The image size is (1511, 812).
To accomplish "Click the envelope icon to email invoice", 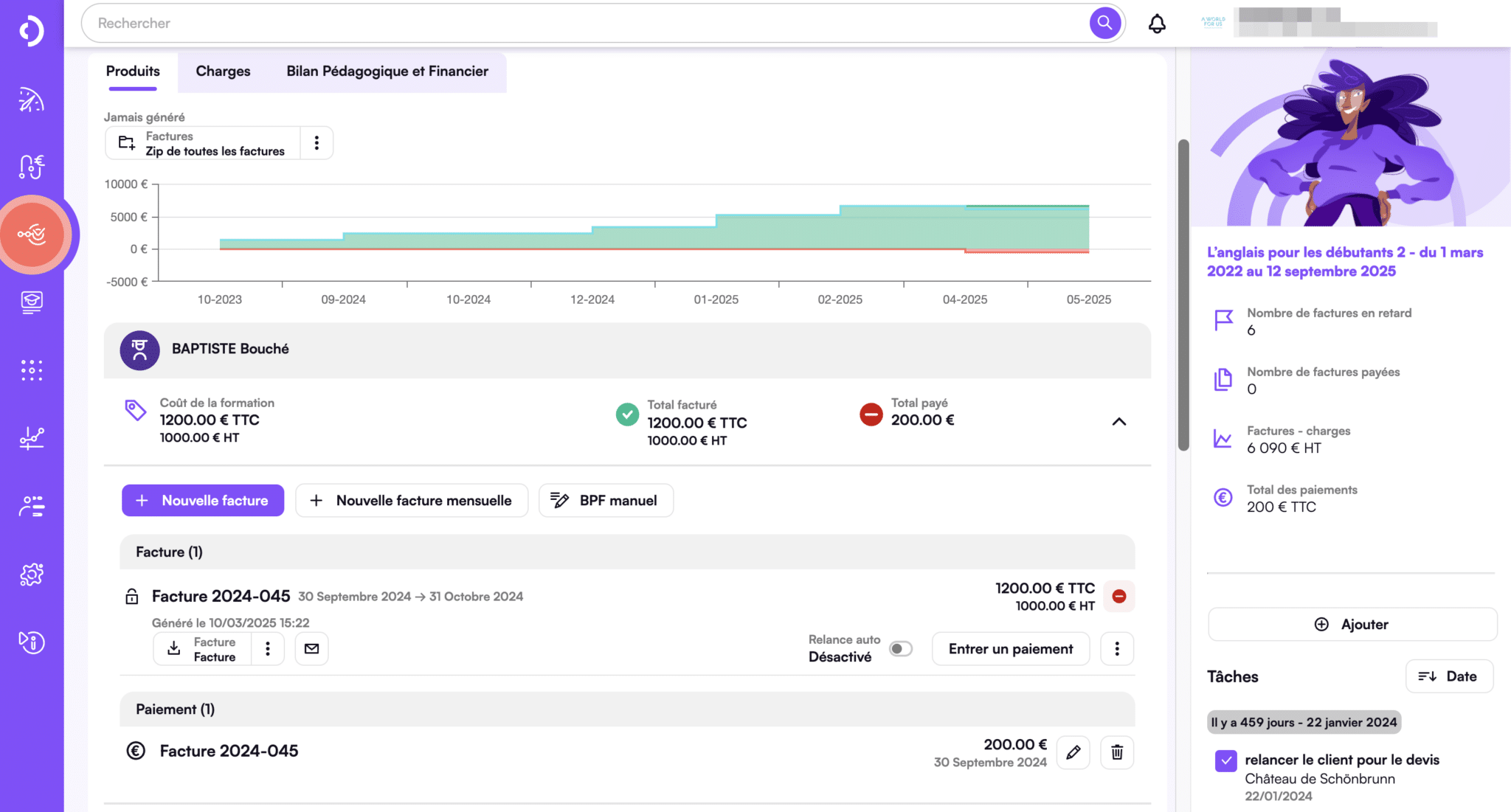I will 311,648.
